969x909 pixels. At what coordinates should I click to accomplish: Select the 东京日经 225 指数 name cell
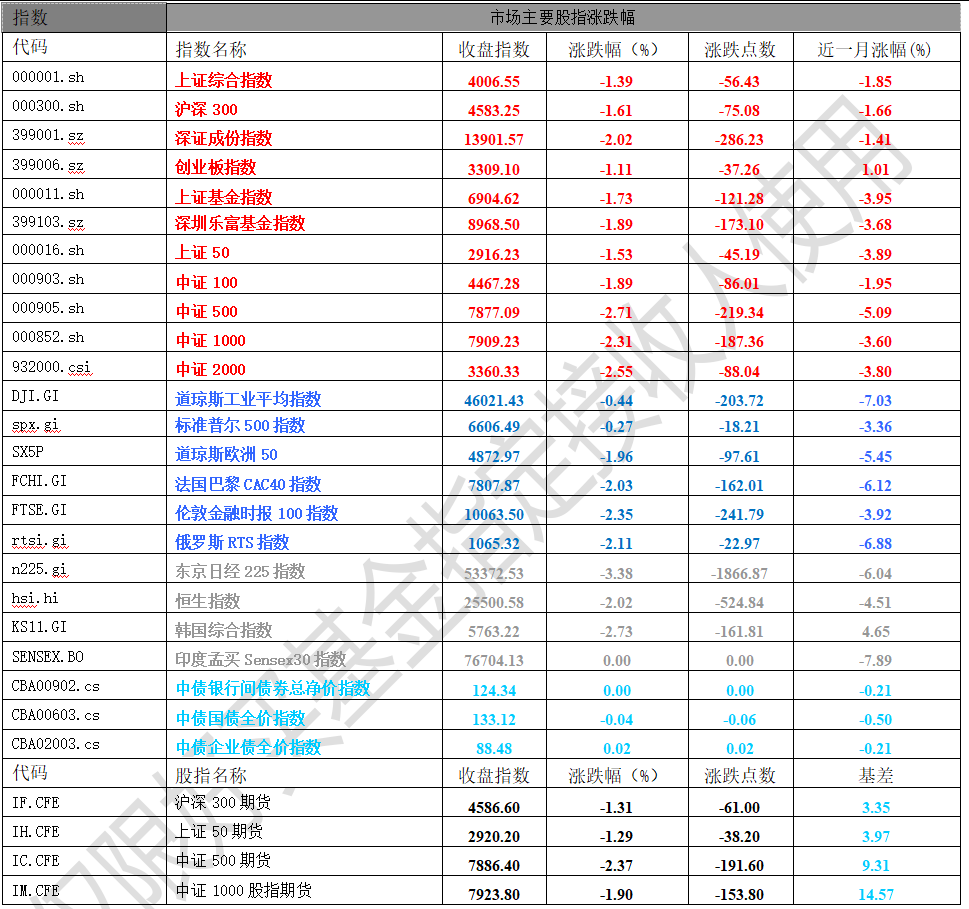(x=240, y=571)
